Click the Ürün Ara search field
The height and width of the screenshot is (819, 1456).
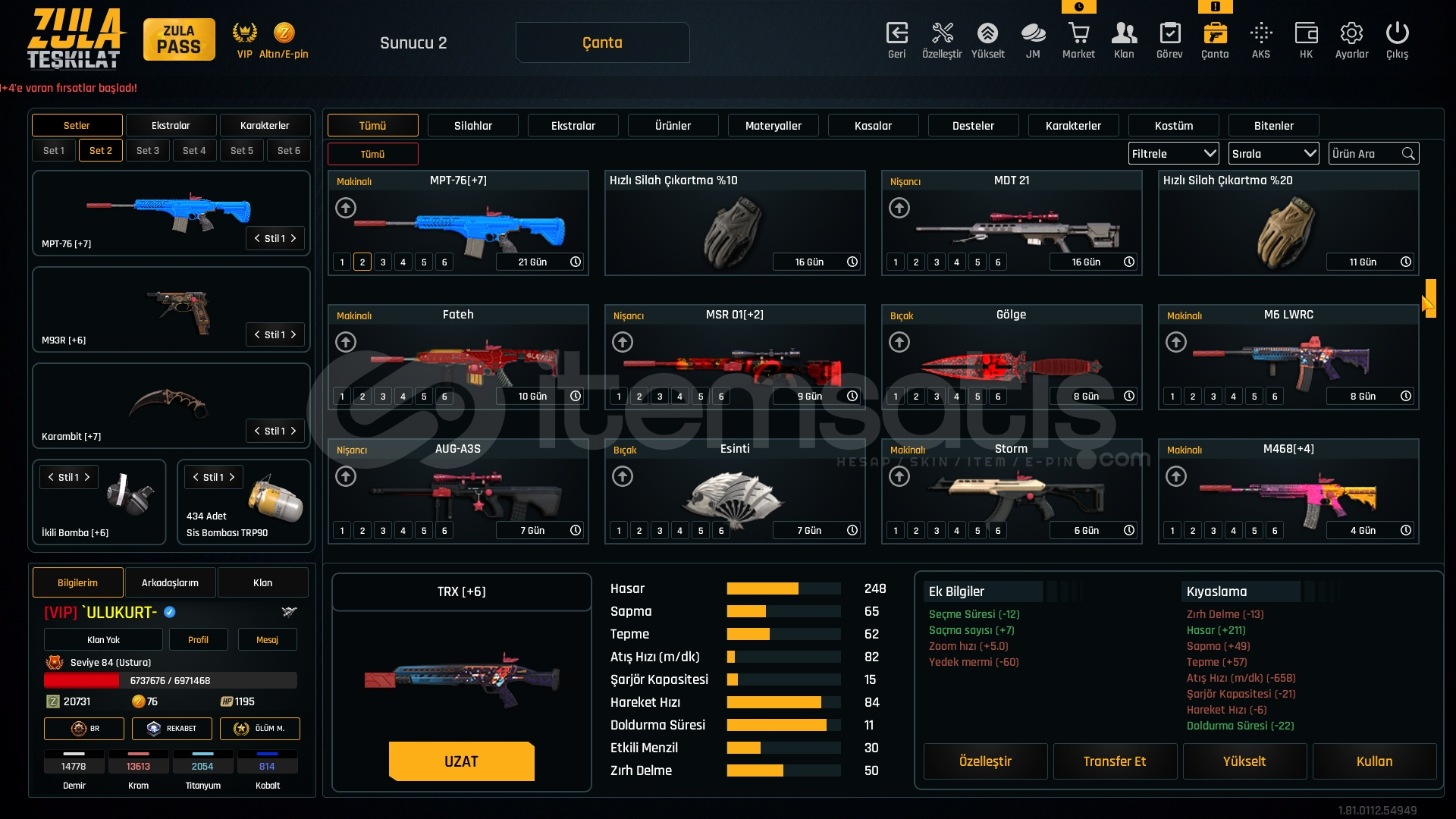[x=1365, y=153]
